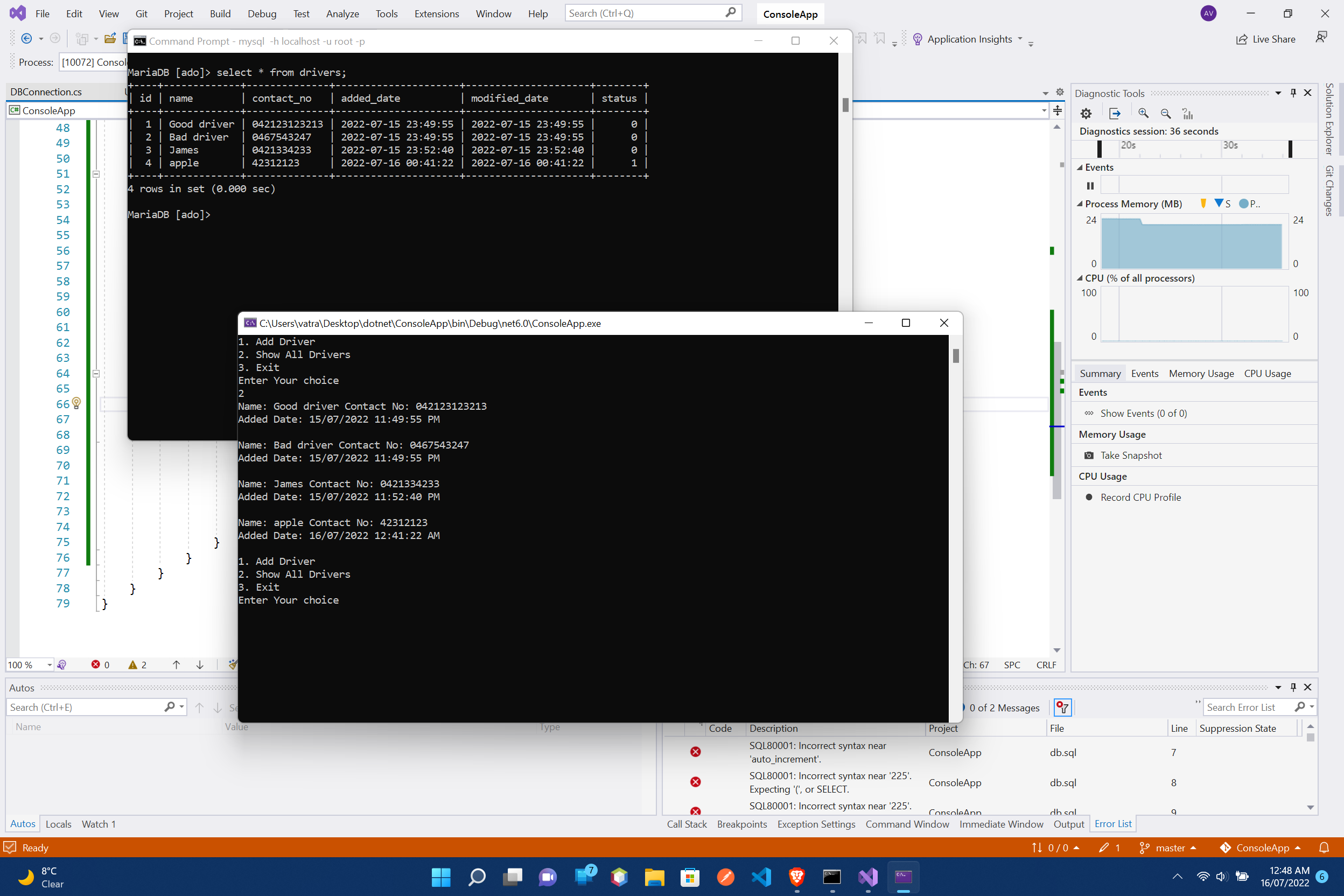Open the Git menu
Image resolution: width=1344 pixels, height=896 pixels.
click(x=141, y=13)
